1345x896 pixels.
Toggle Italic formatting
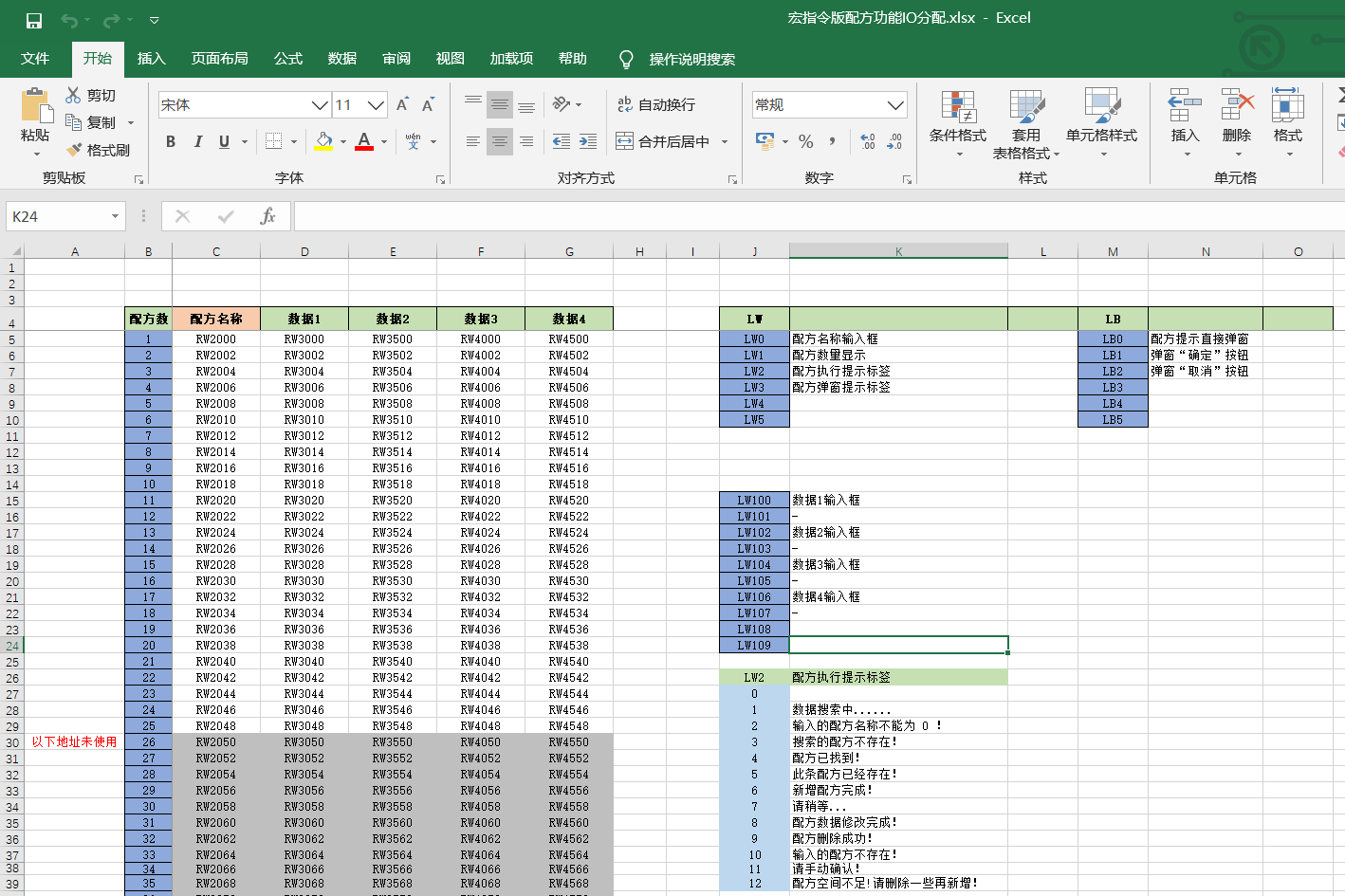click(x=197, y=141)
